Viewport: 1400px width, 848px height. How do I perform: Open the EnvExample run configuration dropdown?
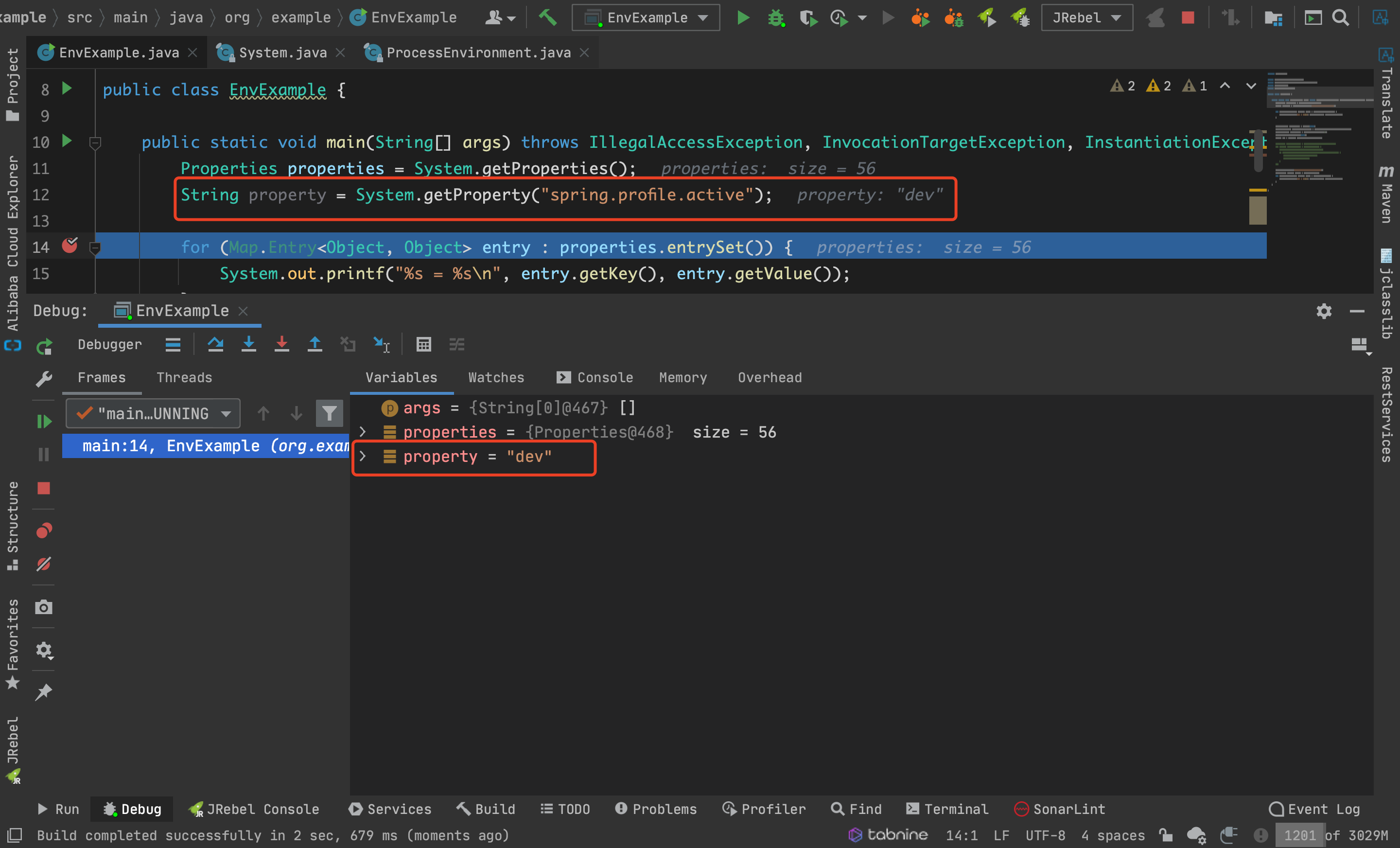(x=646, y=18)
